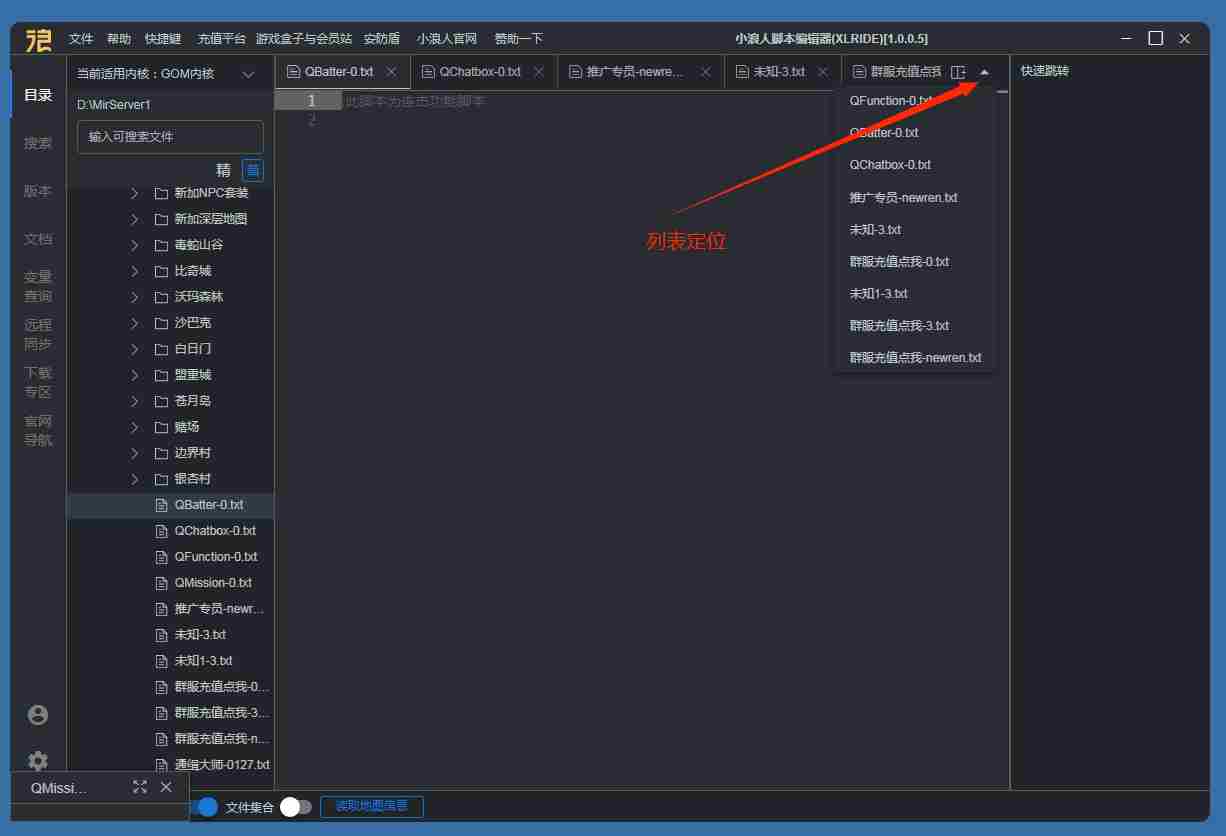Click the 输入可搜索文件 search field
The image size is (1226, 836).
click(x=170, y=137)
